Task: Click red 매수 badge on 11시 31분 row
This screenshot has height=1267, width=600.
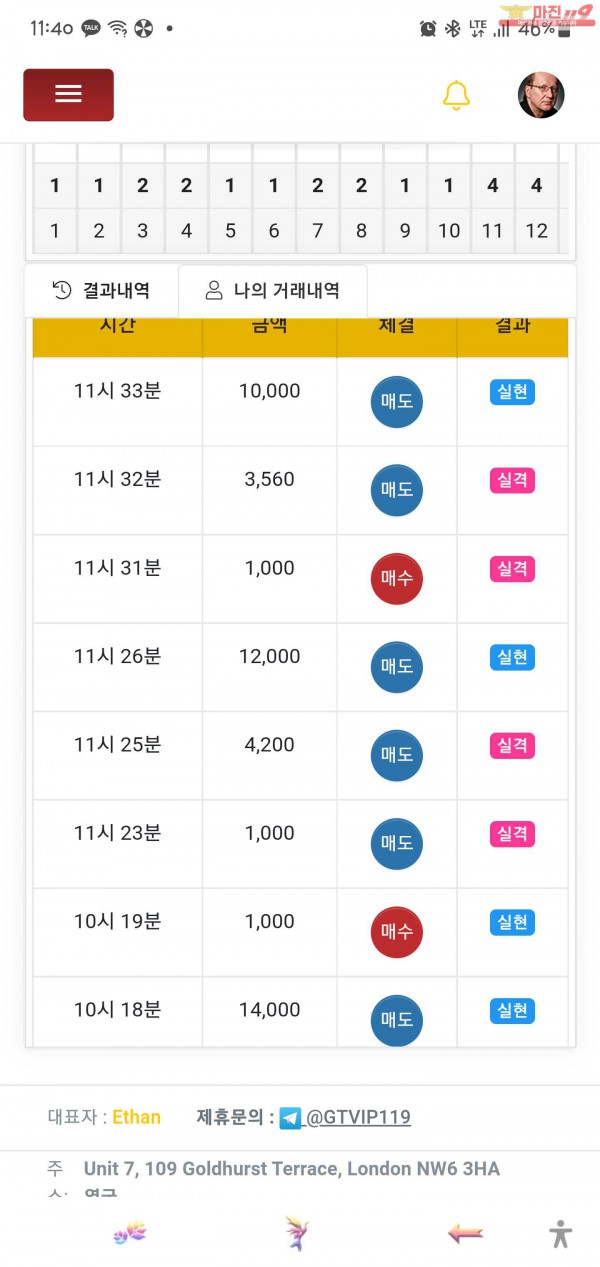Action: point(397,579)
